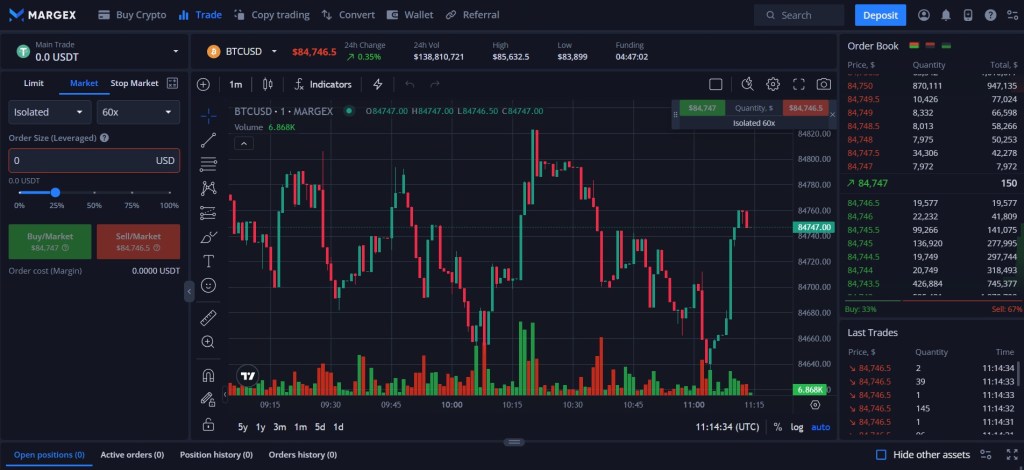Viewport: 1024px width, 470px height.
Task: Click the green Buy/Market button
Action: pyautogui.click(x=50, y=242)
